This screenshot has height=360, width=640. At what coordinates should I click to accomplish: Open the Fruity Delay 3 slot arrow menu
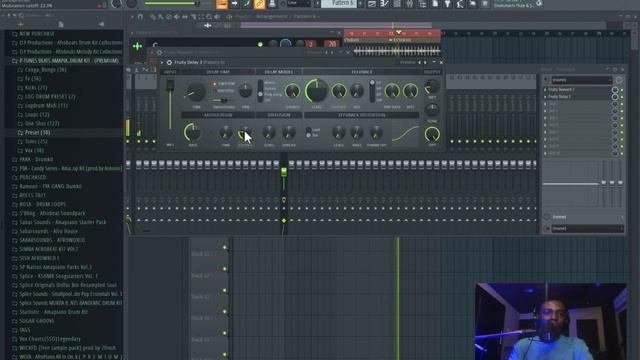click(x=545, y=97)
